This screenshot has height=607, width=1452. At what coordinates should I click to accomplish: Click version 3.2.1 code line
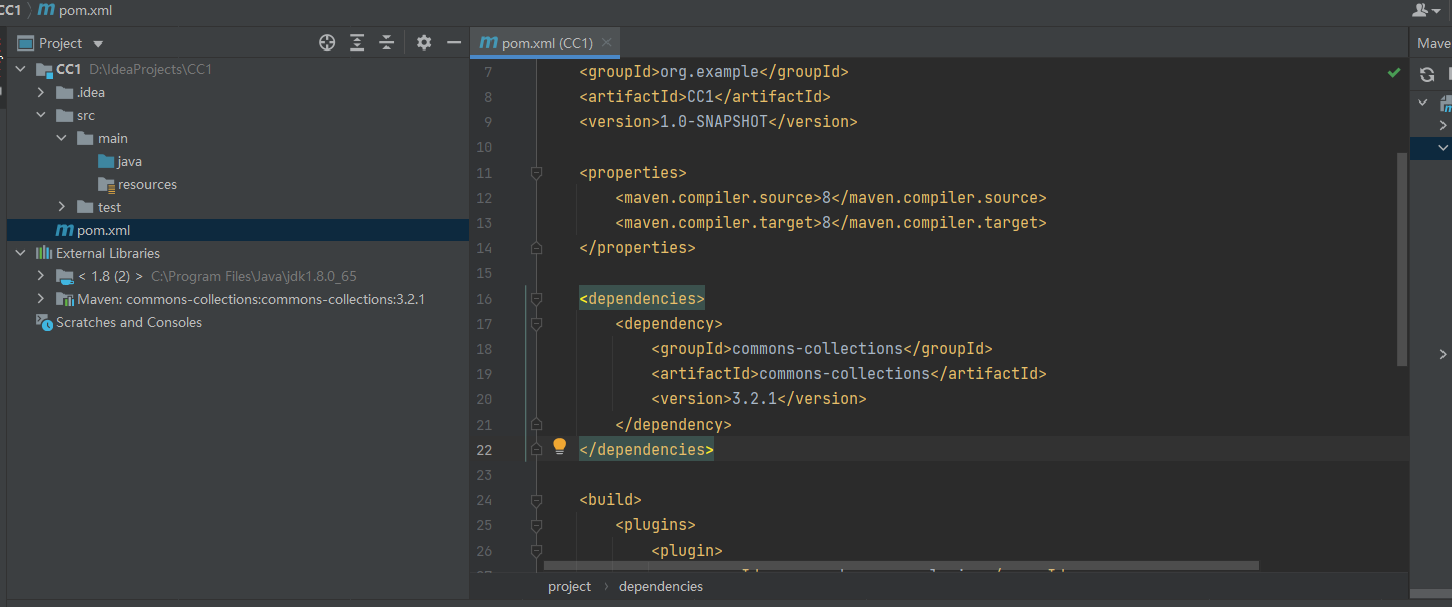759,399
